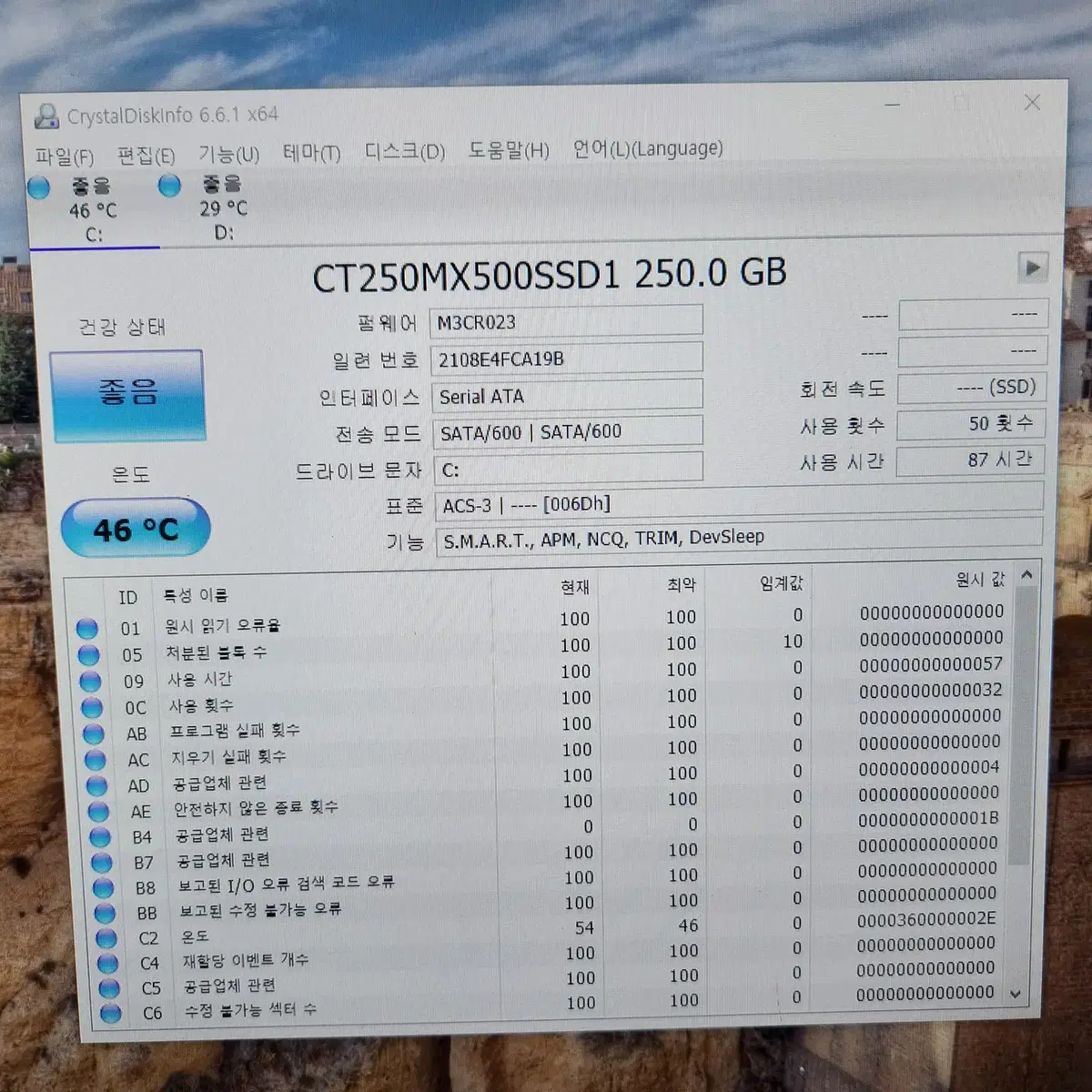
Task: Click status dot for attribute 09
Action: click(90, 681)
